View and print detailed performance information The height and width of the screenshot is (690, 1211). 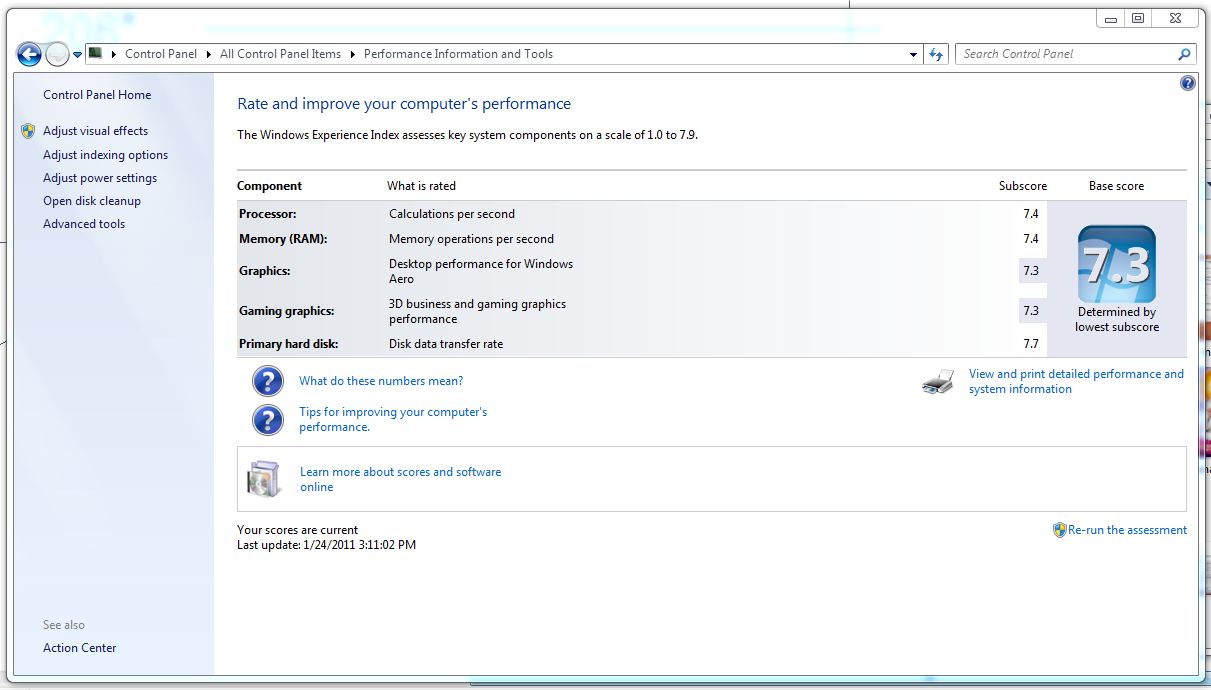click(x=1076, y=381)
